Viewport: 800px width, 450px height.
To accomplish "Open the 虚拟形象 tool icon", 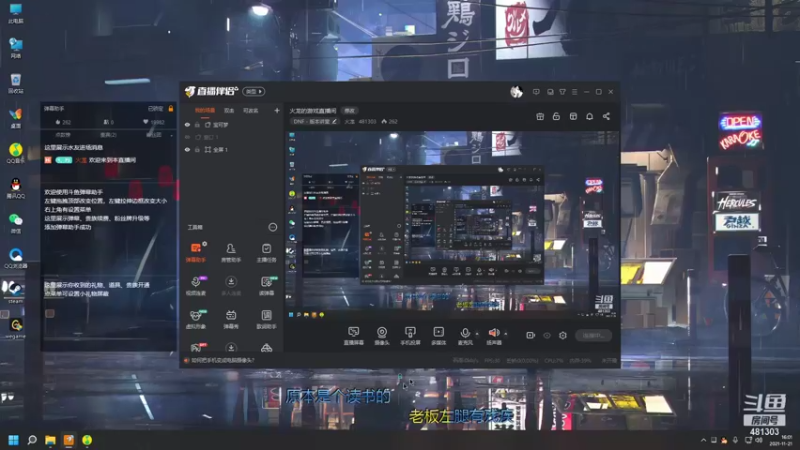I will 195,319.
